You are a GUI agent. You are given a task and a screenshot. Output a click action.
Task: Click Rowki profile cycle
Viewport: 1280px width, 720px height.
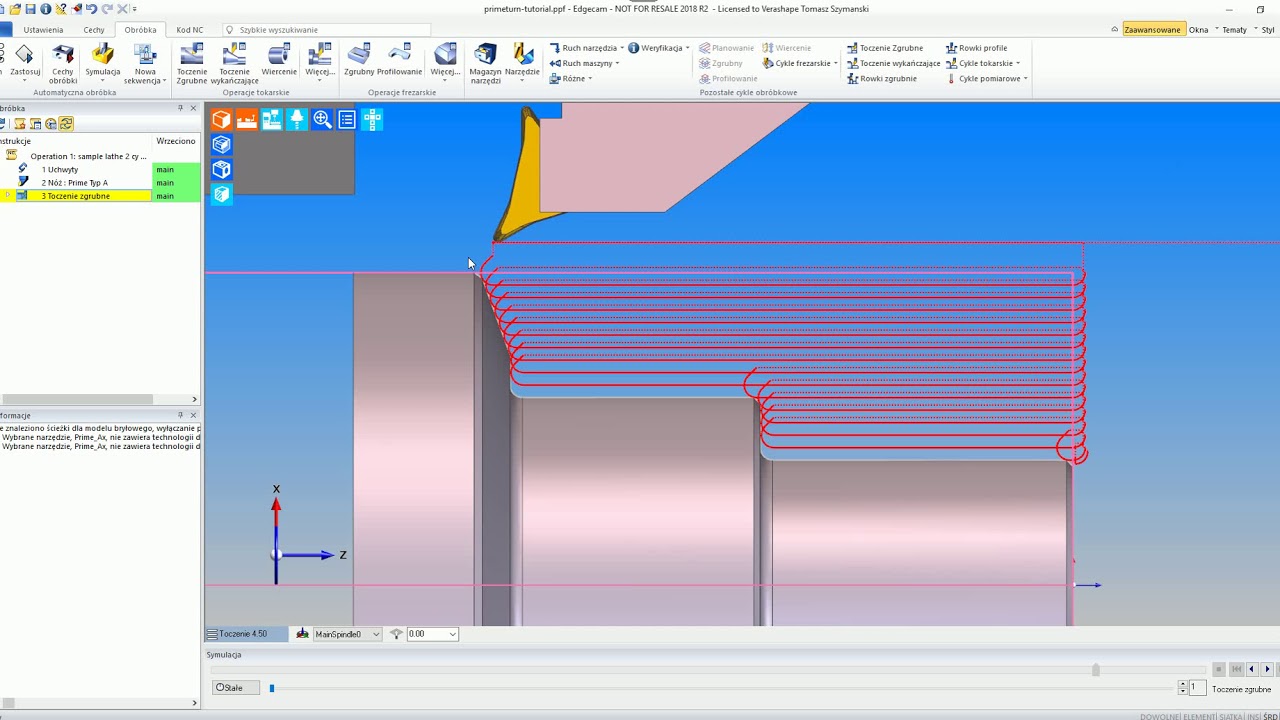(x=976, y=48)
